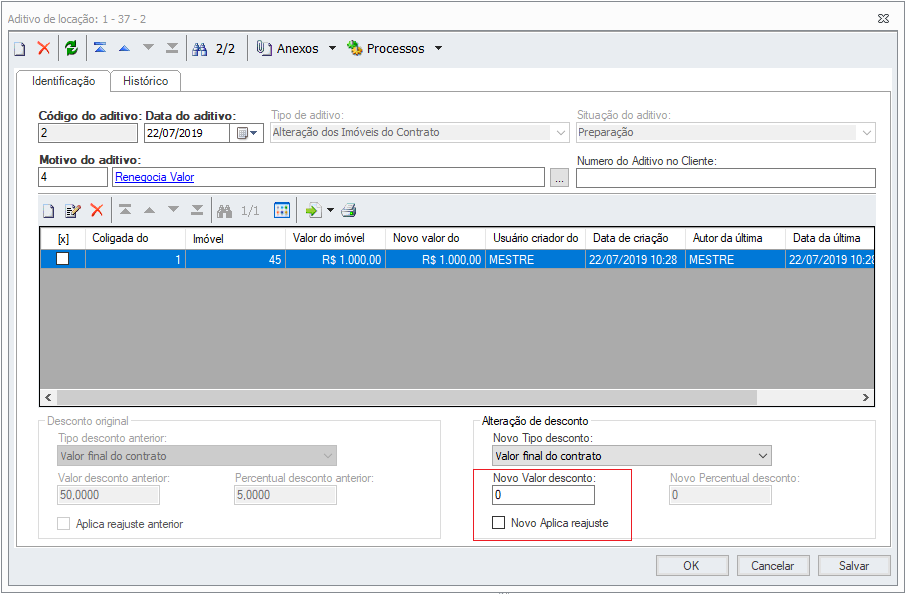
Task: Check the row checkbox for imóvel 45
Action: tap(62, 259)
